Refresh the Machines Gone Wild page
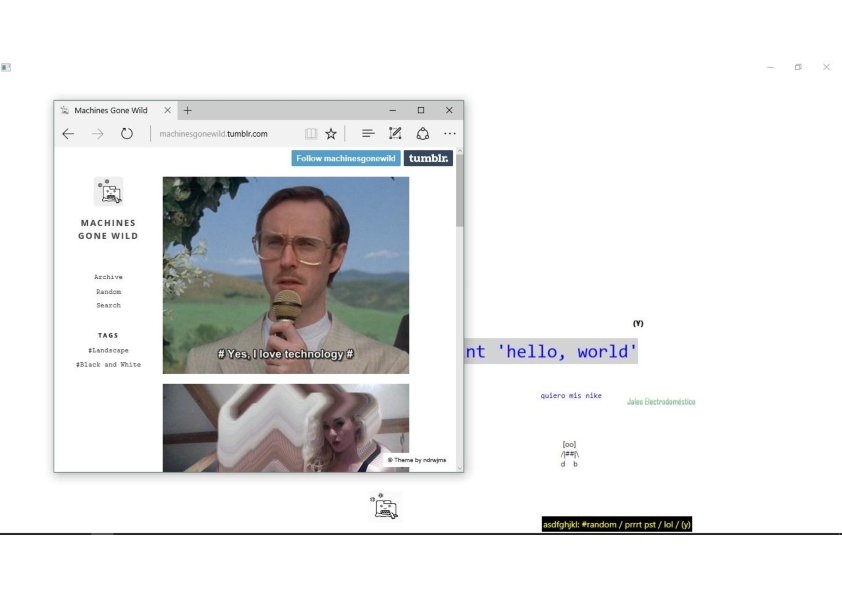The image size is (842, 595). pos(127,134)
